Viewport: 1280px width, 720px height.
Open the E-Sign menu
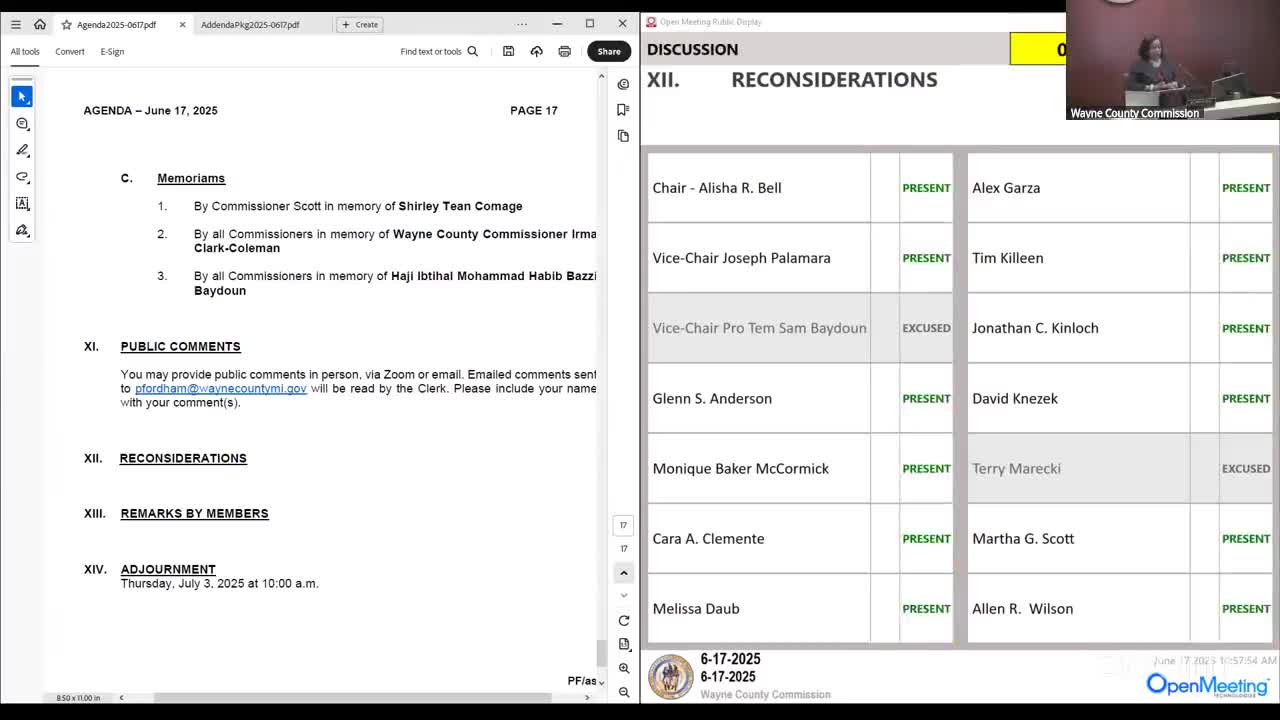pyautogui.click(x=112, y=51)
